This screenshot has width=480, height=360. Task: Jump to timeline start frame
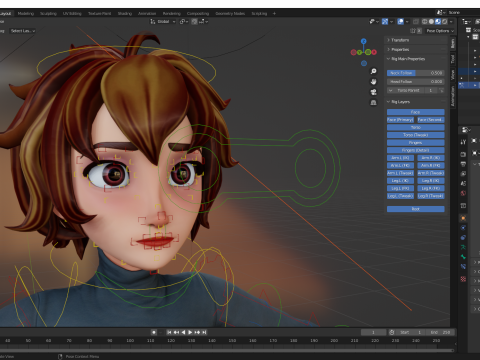[169, 332]
